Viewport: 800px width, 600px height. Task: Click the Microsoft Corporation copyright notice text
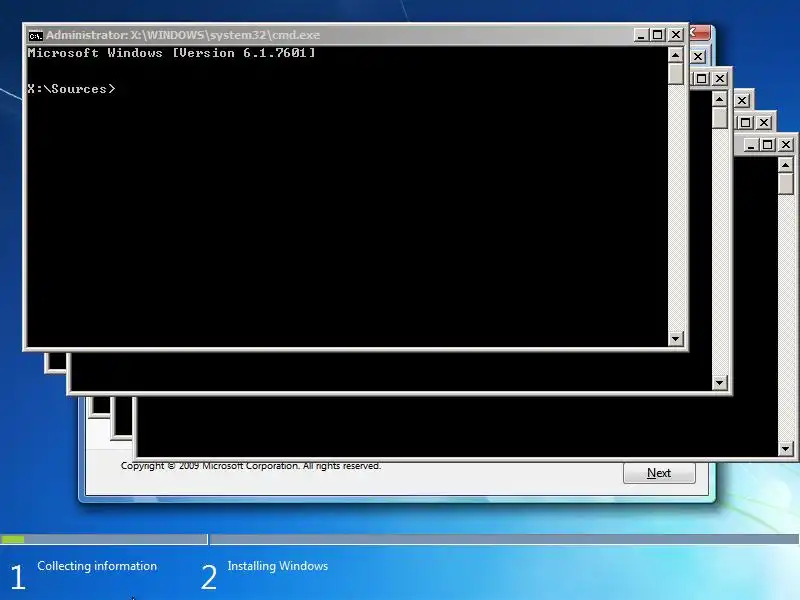251,466
